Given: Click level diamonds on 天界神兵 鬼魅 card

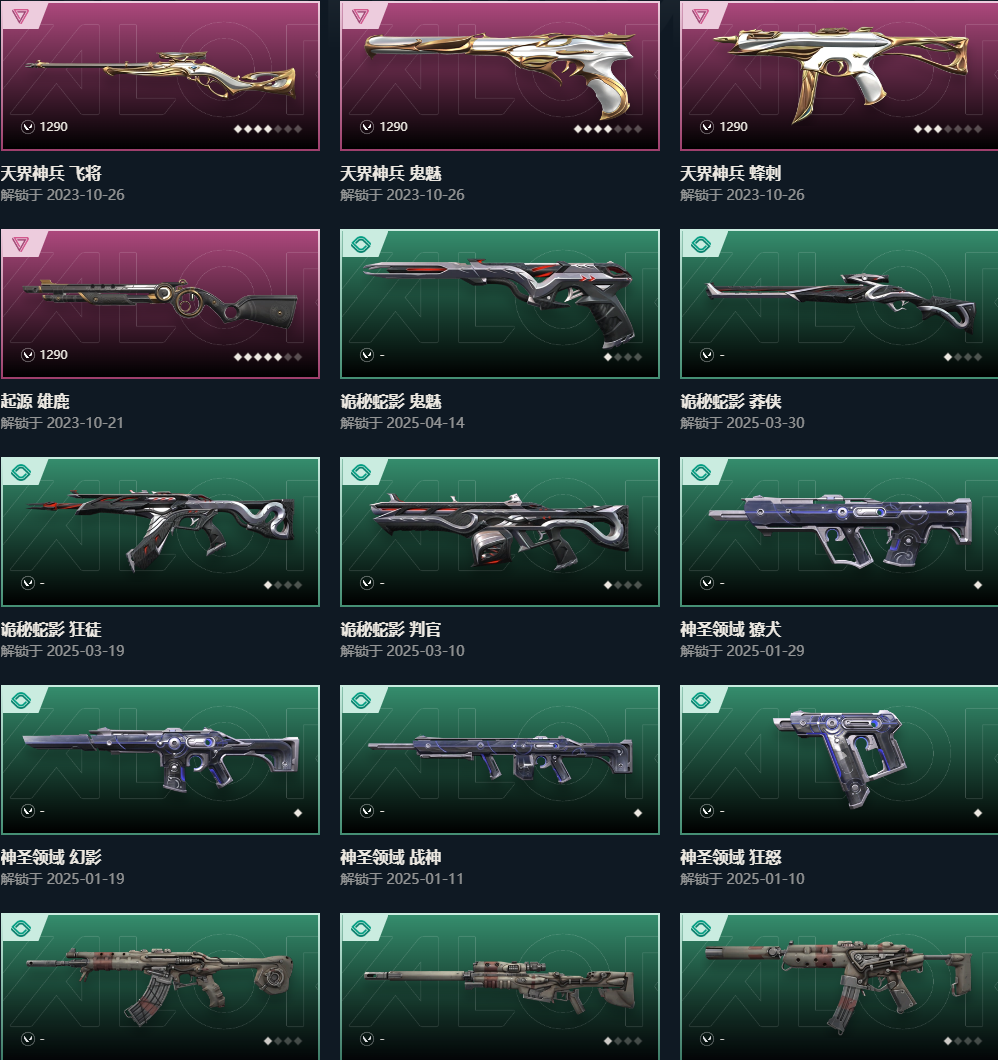Looking at the screenshot, I should click(608, 128).
